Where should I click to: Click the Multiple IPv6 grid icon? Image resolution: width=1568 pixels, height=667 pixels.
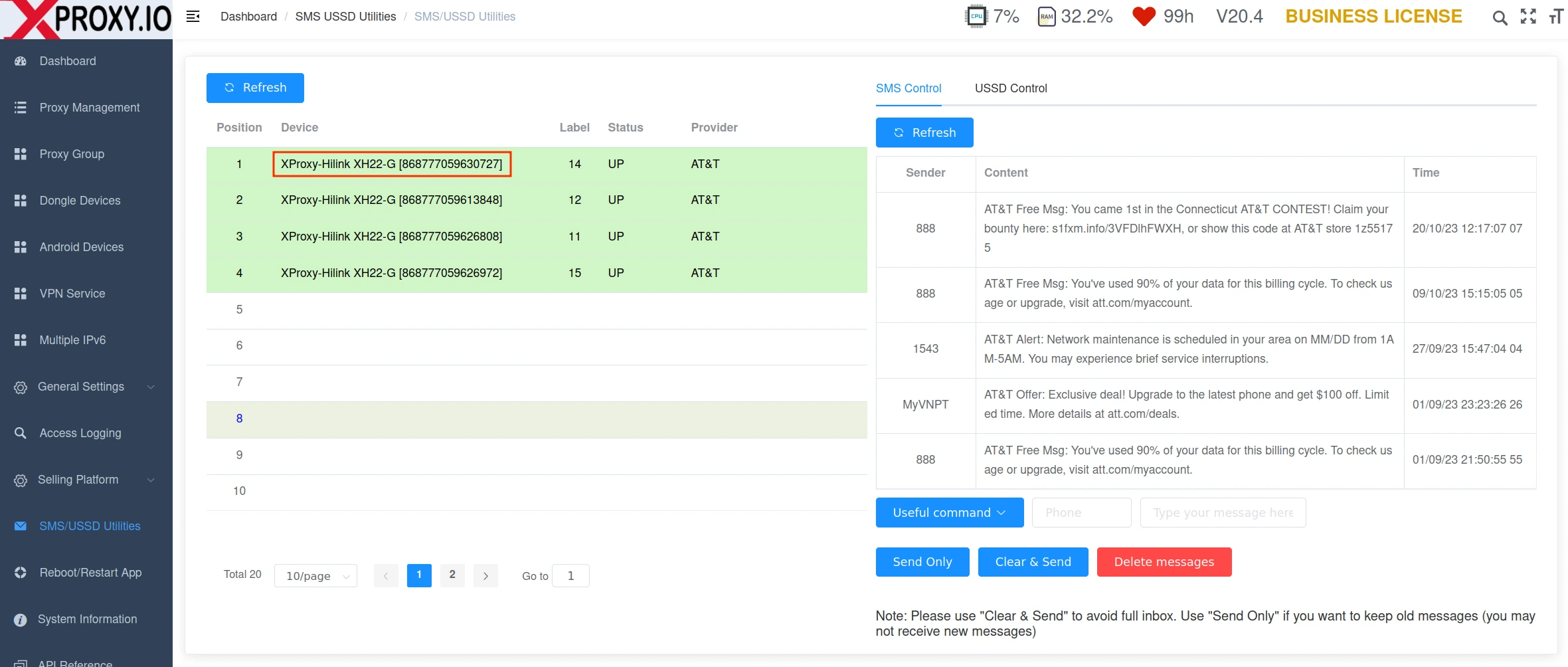tap(21, 340)
